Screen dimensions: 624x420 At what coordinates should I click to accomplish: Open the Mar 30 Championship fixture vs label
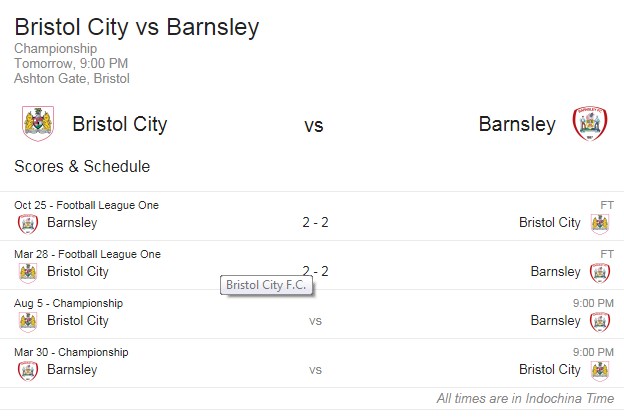pyautogui.click(x=315, y=370)
